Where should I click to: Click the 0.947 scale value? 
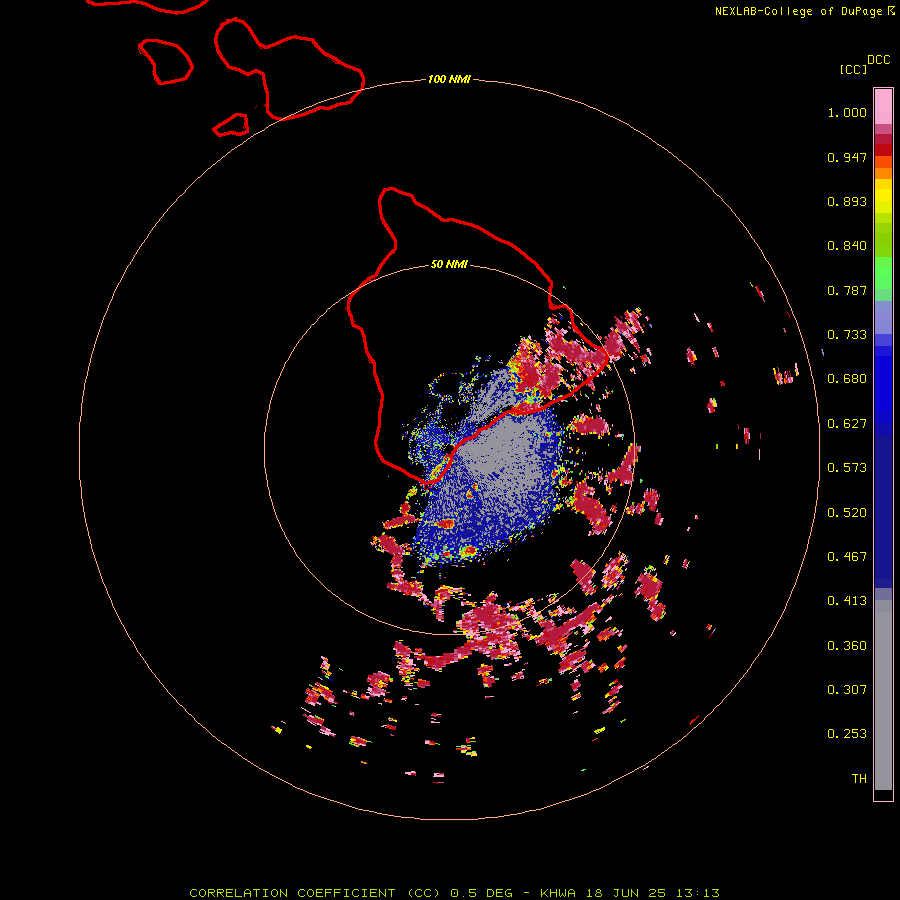pos(847,157)
